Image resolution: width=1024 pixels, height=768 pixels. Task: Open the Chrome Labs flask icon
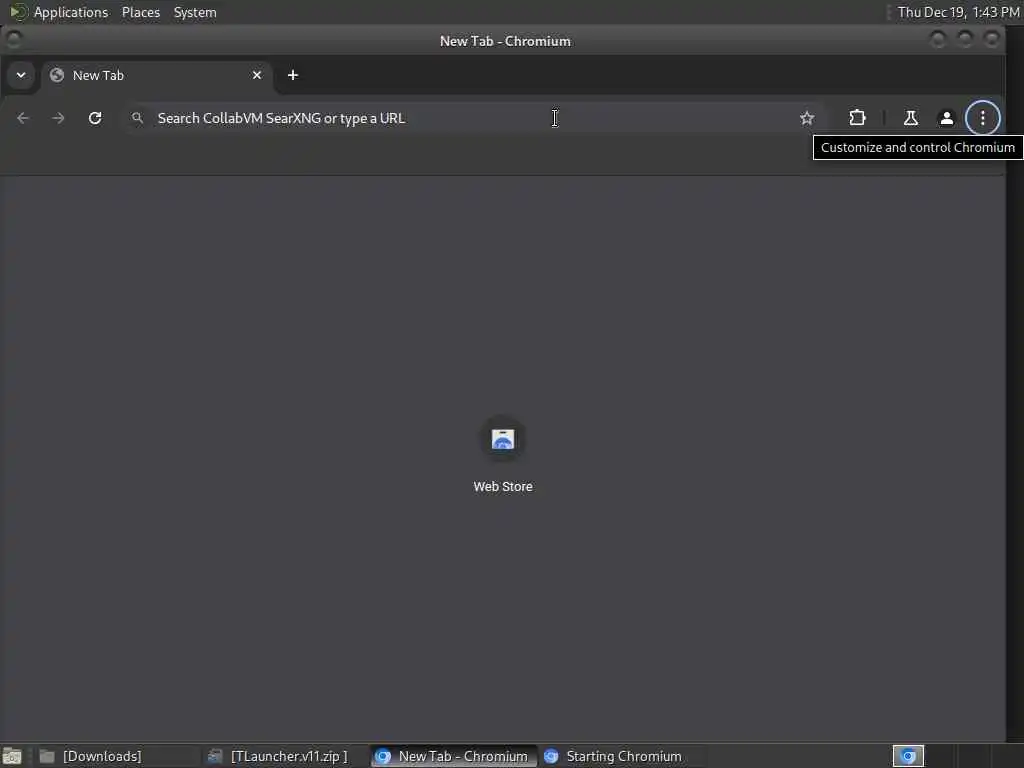tap(910, 118)
